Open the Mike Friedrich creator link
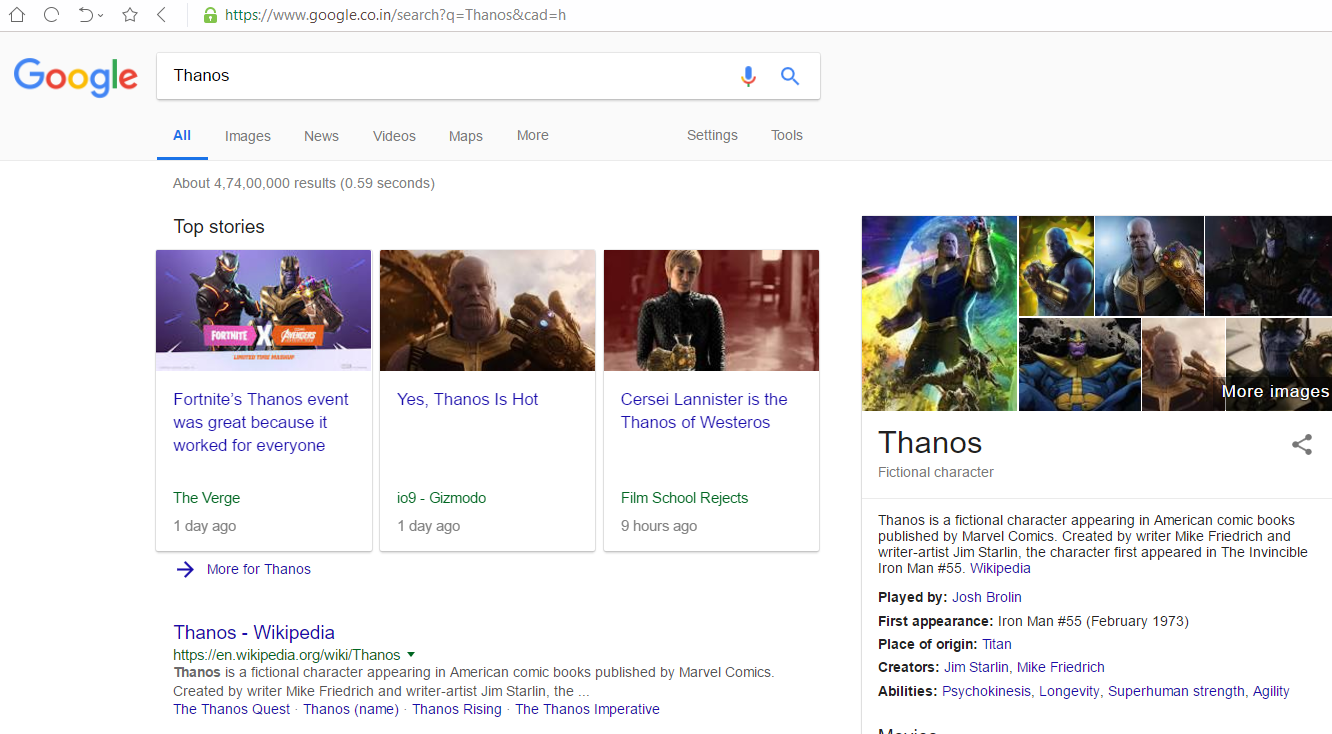 point(1061,667)
